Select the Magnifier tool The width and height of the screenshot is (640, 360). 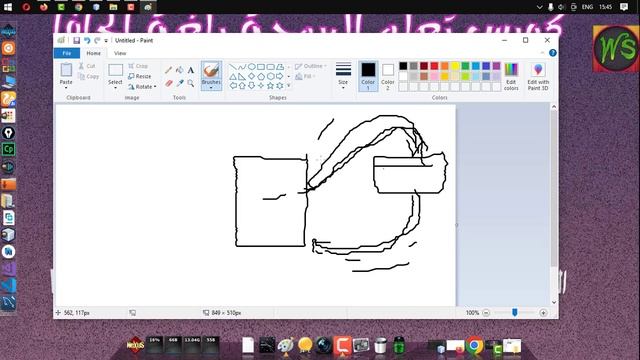[x=191, y=83]
